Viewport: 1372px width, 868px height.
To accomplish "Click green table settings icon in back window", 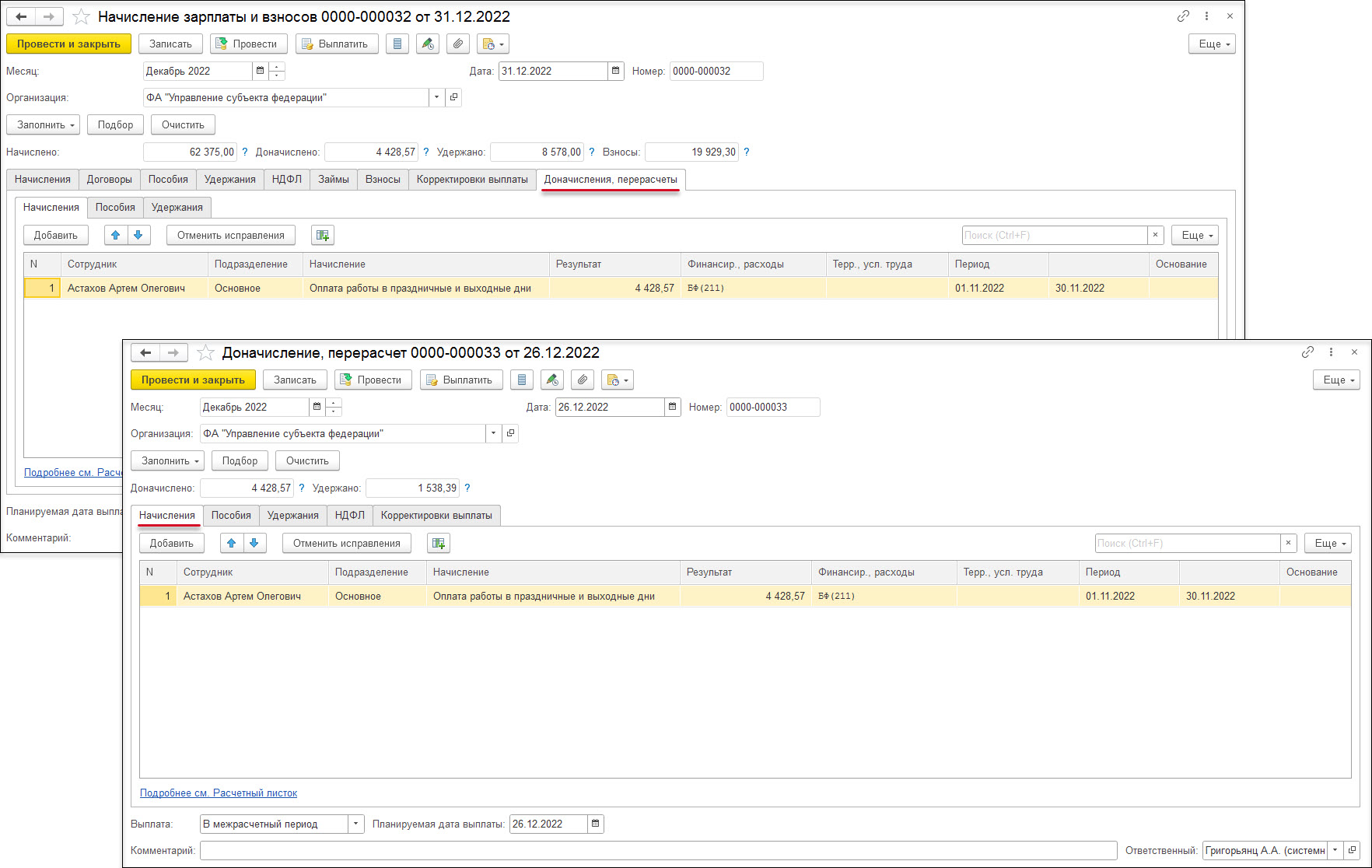I will coord(323,235).
